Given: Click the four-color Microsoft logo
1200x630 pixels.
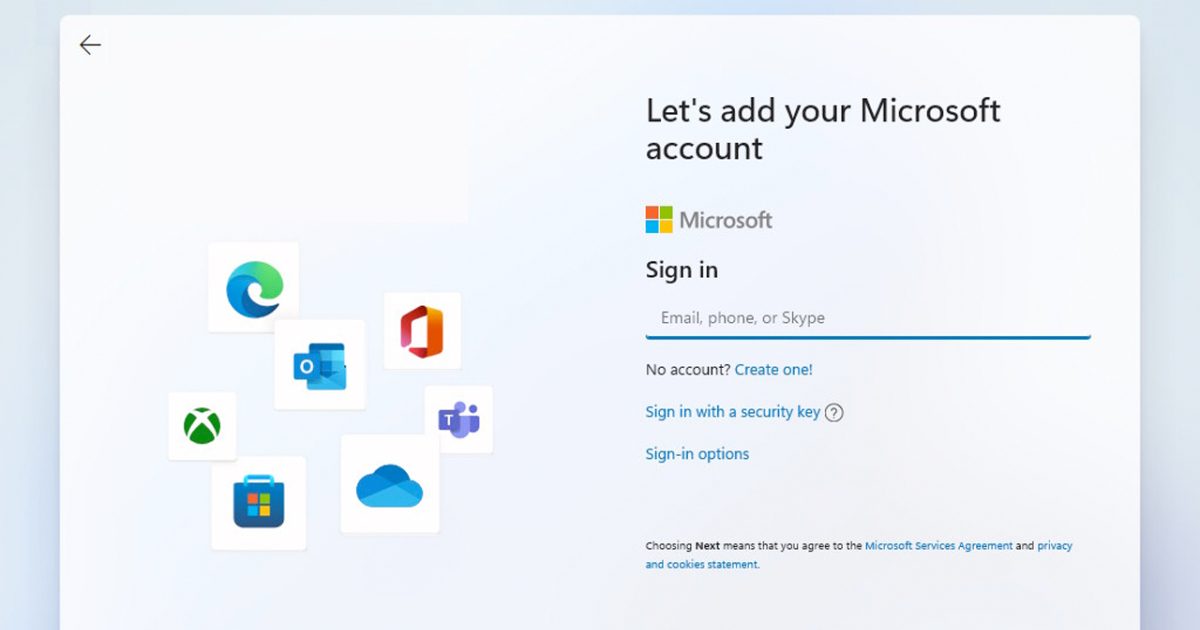Looking at the screenshot, I should click(659, 220).
